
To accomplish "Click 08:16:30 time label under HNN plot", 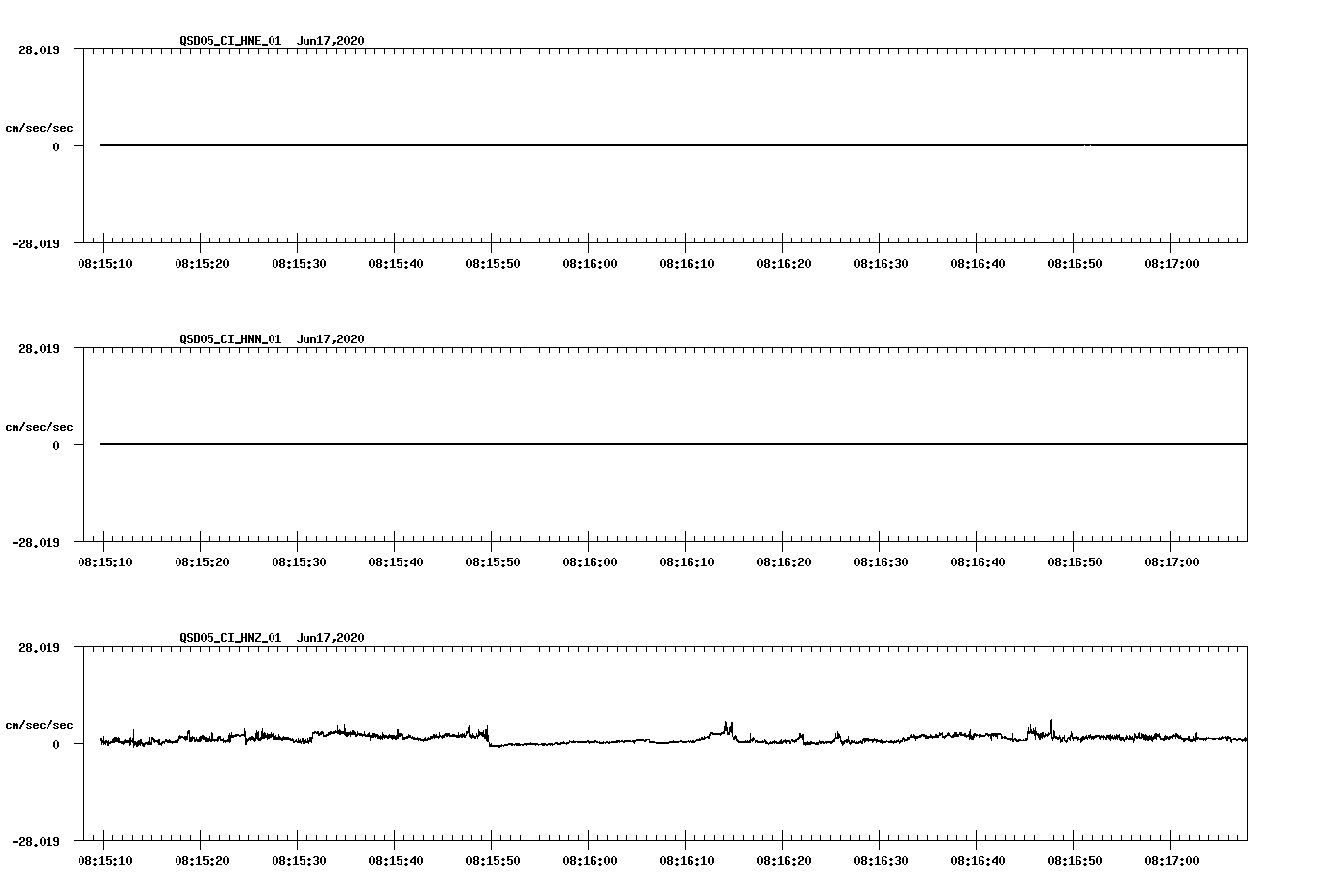I will (881, 562).
